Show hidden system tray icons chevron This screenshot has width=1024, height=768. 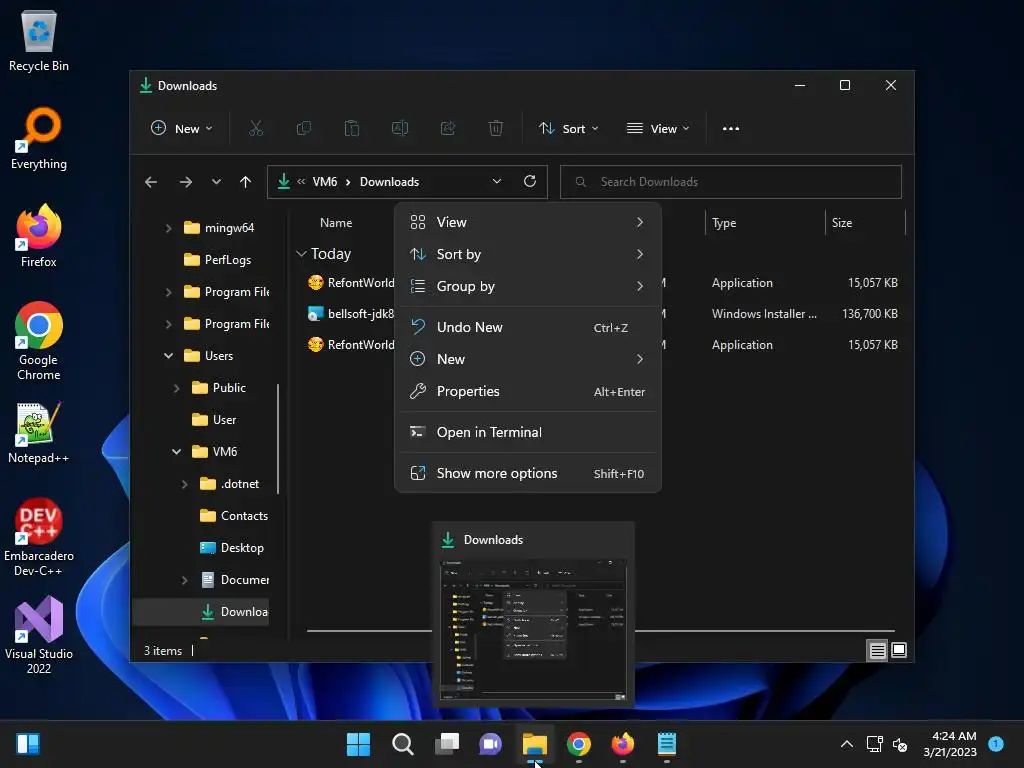click(x=846, y=744)
